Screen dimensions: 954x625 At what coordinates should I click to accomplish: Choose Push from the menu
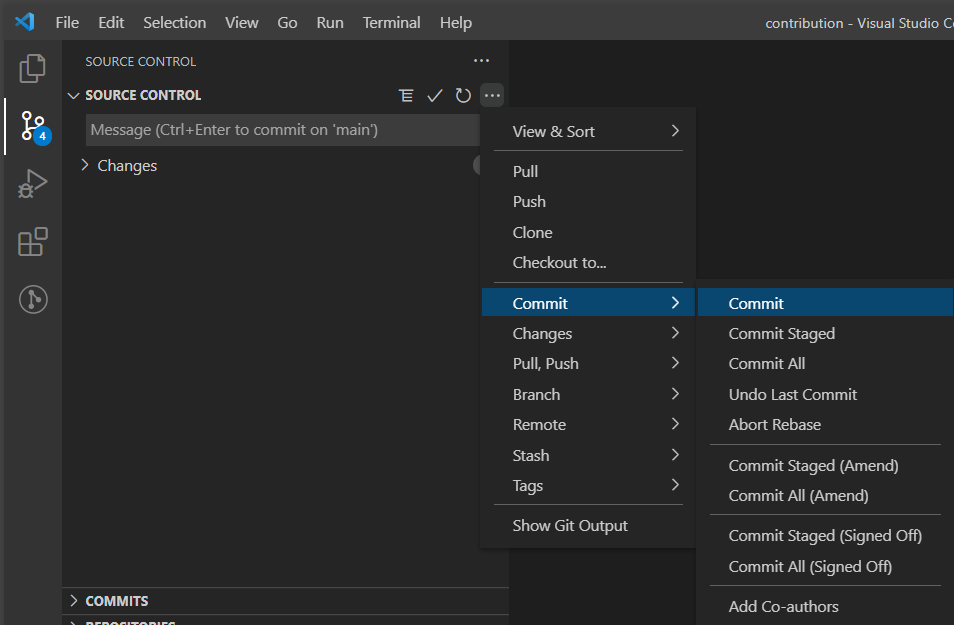tap(588, 201)
